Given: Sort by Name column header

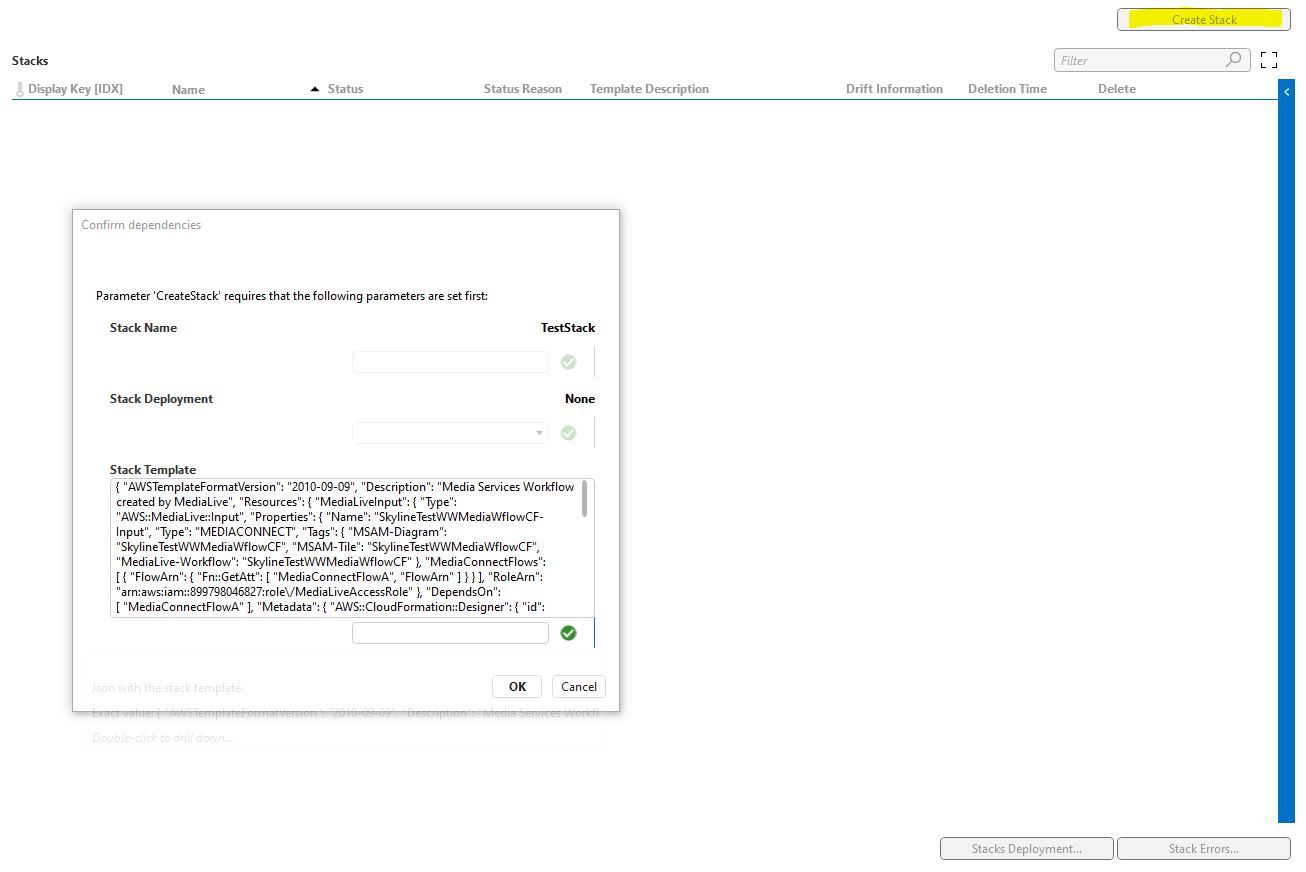Looking at the screenshot, I should click(188, 89).
